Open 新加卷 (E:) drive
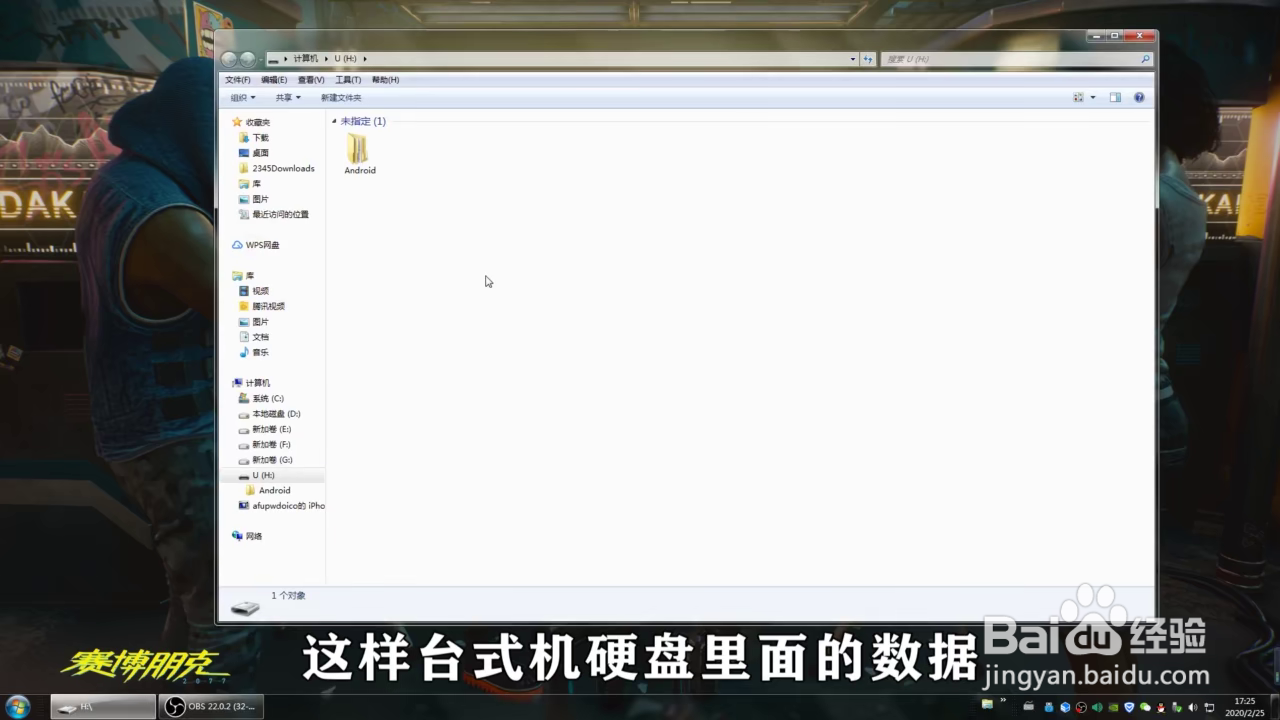The height and width of the screenshot is (720, 1280). tap(265, 429)
